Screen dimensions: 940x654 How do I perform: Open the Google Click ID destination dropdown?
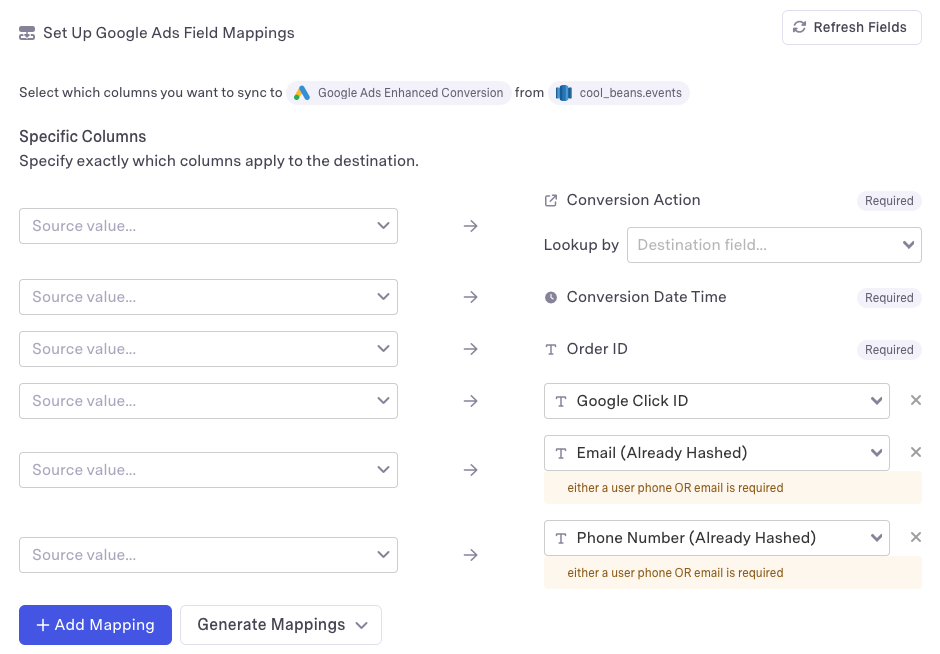716,401
